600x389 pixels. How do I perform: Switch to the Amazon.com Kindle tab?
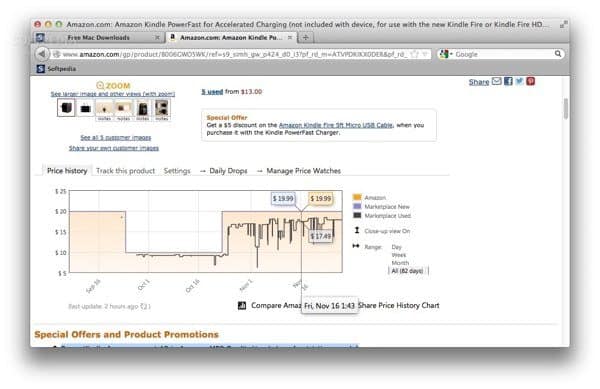click(x=231, y=37)
